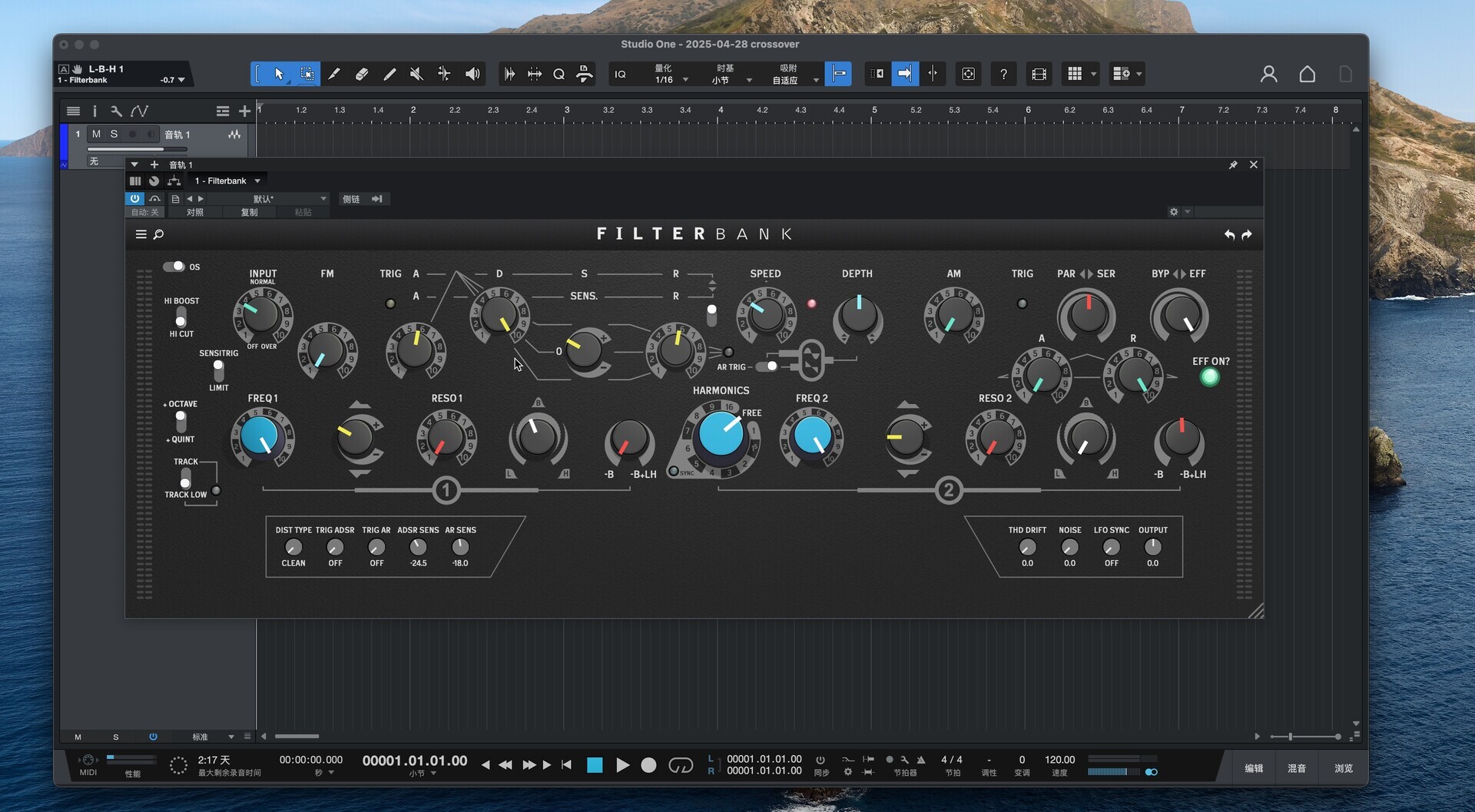Click bar 5 on the timeline ruler
This screenshot has width=1475, height=812.
click(x=874, y=111)
